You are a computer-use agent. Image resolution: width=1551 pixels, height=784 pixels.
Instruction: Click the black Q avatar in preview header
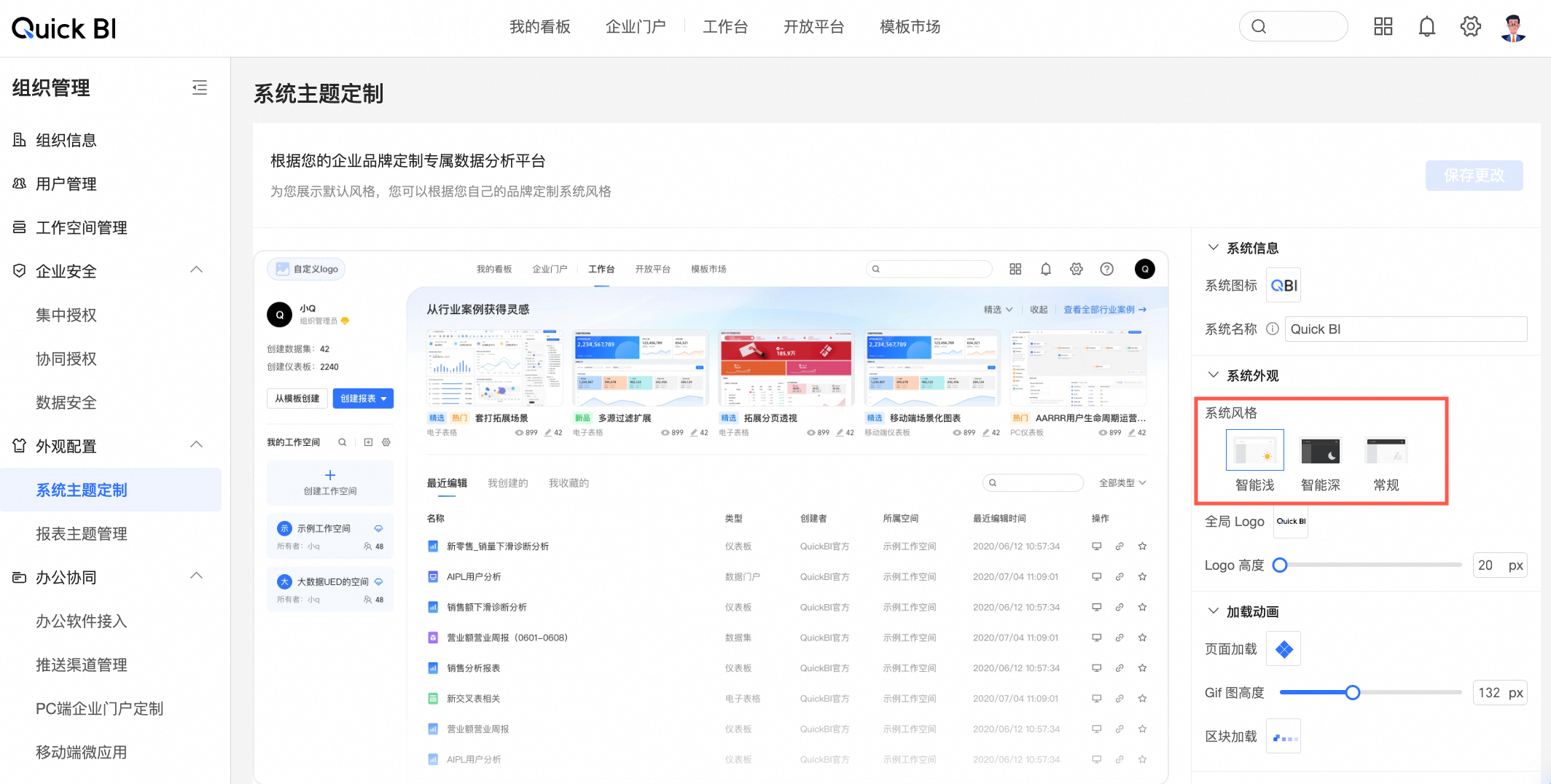click(1144, 269)
